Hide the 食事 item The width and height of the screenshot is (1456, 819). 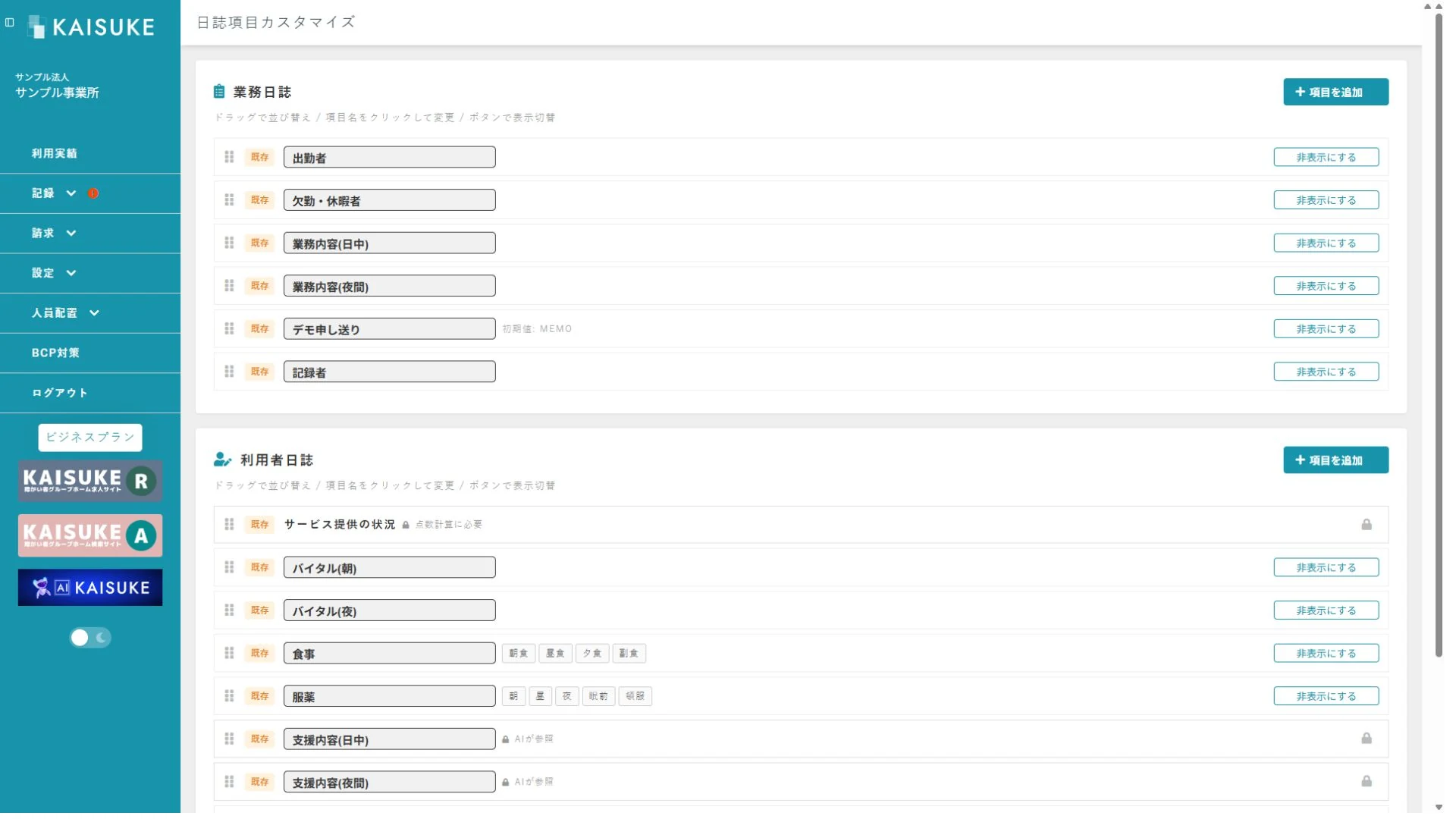[1326, 653]
